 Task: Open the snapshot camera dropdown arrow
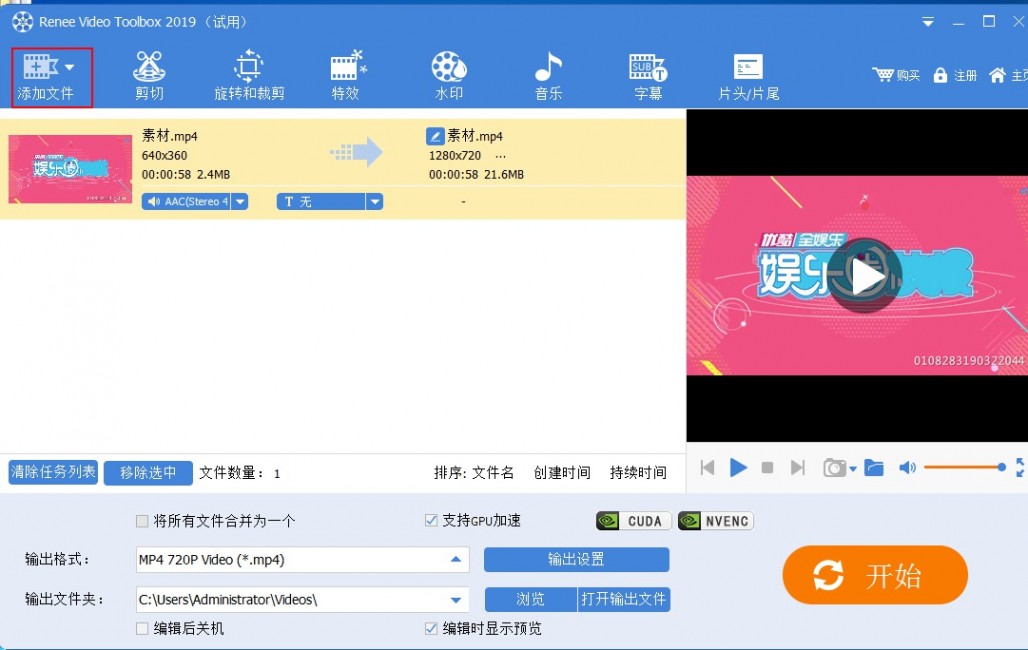[852, 469]
